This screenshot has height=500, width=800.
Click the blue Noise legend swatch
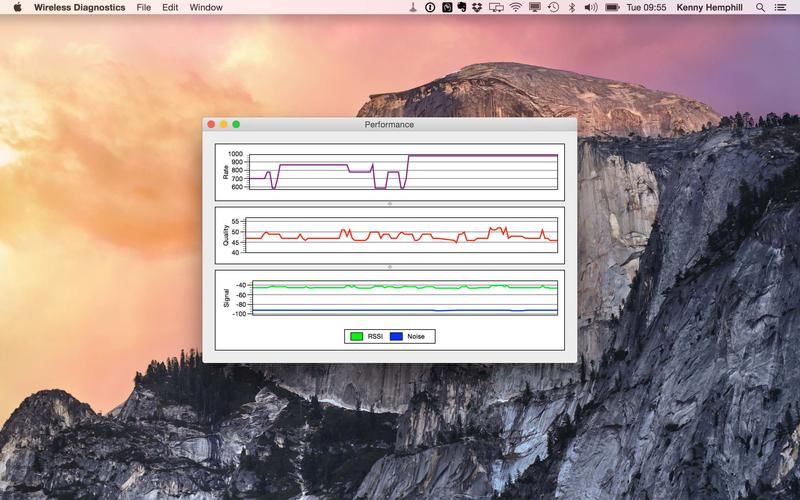(x=396, y=336)
